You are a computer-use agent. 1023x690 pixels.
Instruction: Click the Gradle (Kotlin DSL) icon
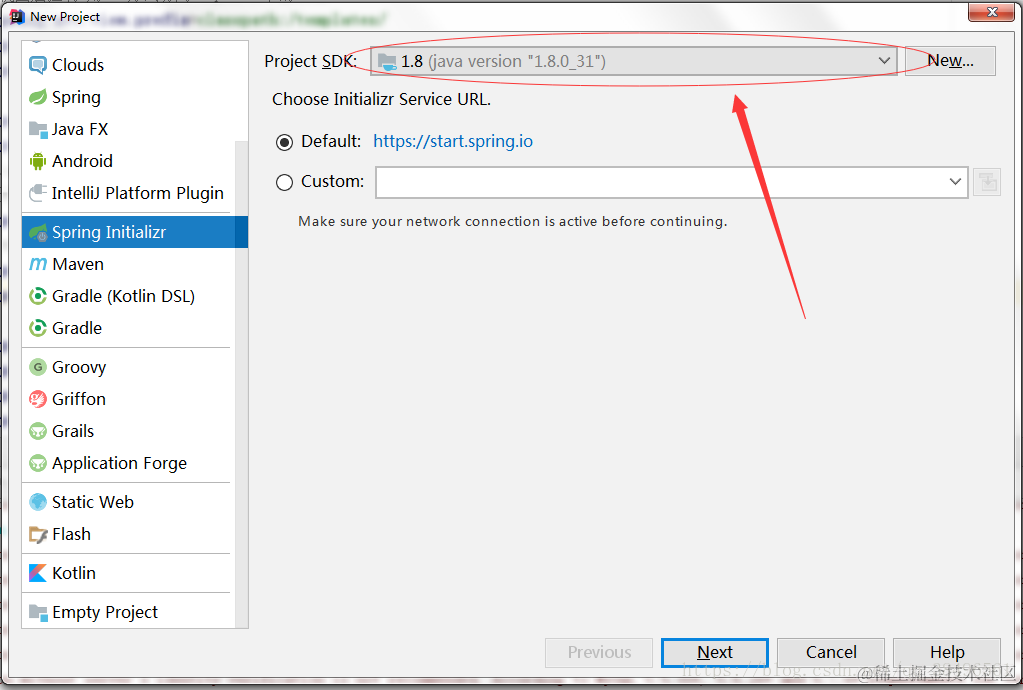38,296
